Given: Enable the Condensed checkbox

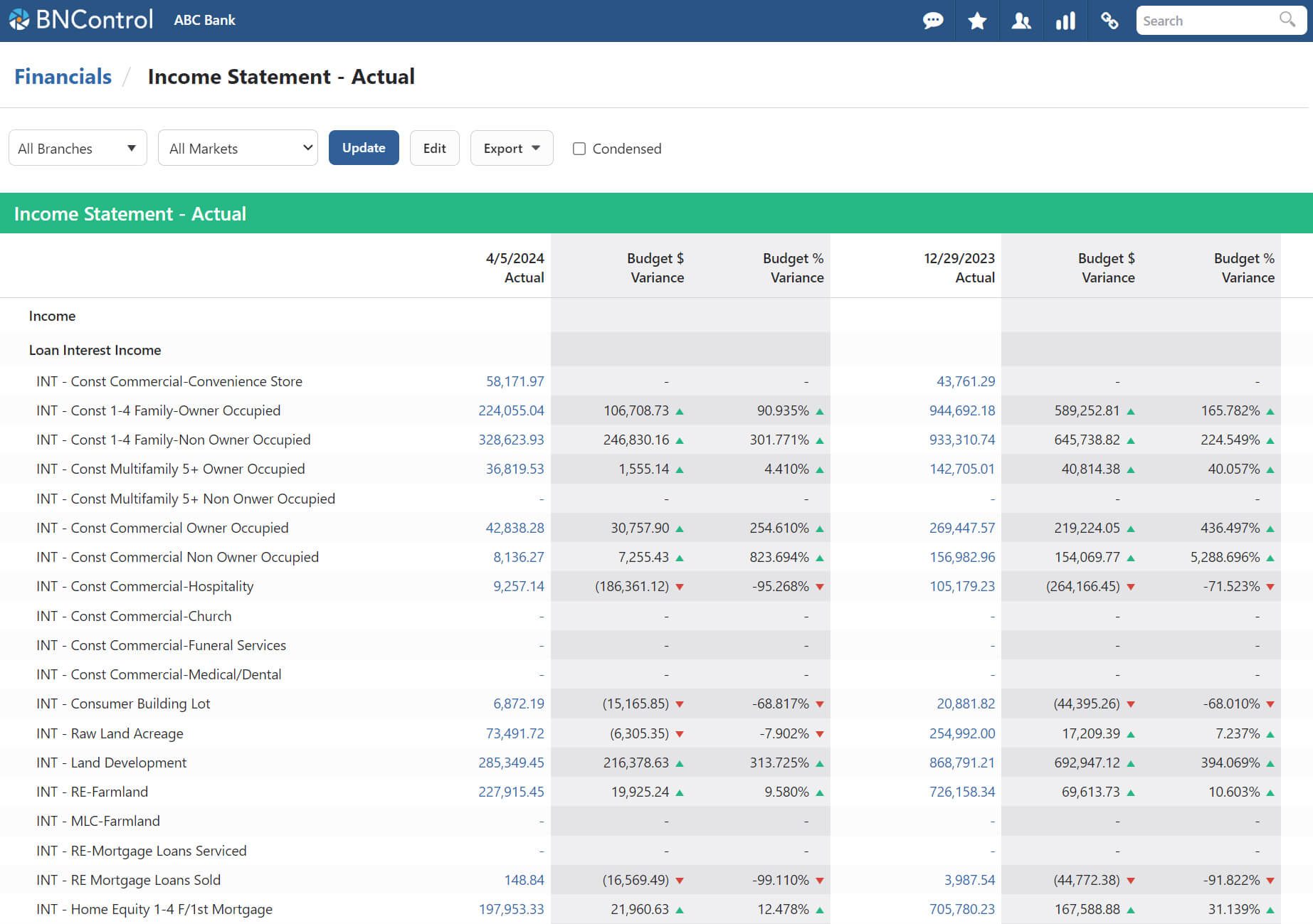Looking at the screenshot, I should tap(579, 149).
